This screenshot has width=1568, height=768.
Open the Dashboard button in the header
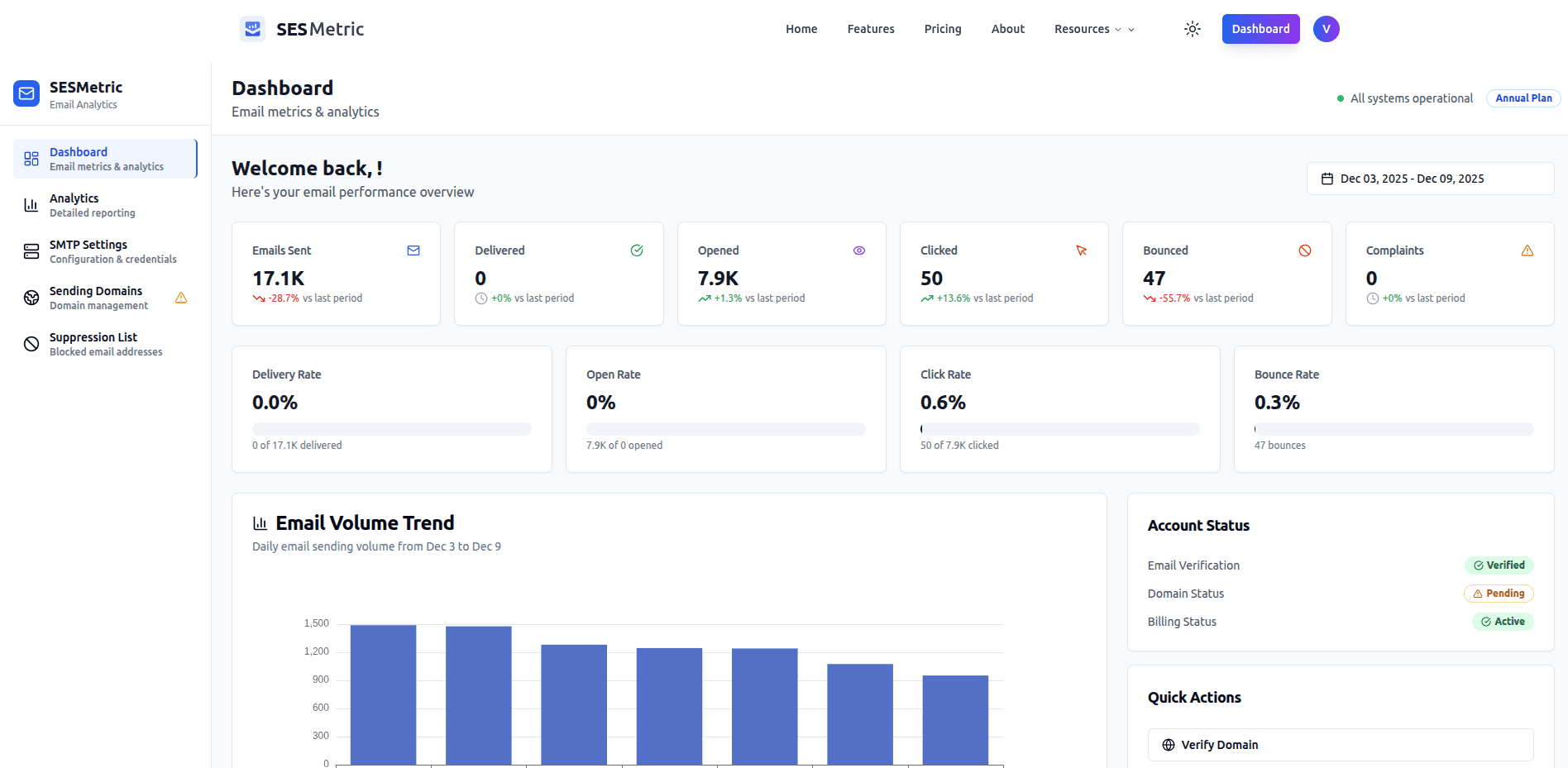click(1260, 28)
